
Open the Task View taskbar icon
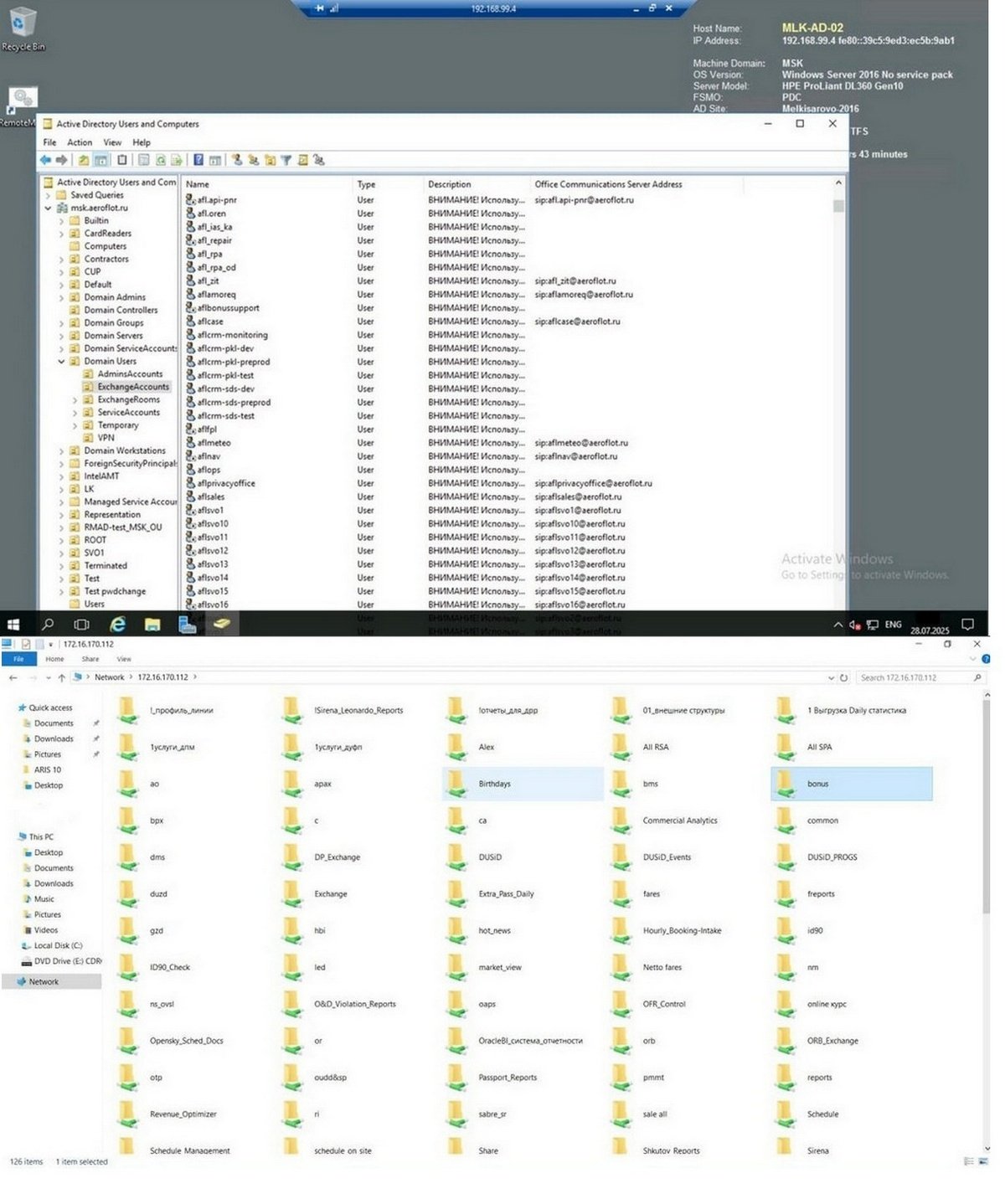coord(81,625)
